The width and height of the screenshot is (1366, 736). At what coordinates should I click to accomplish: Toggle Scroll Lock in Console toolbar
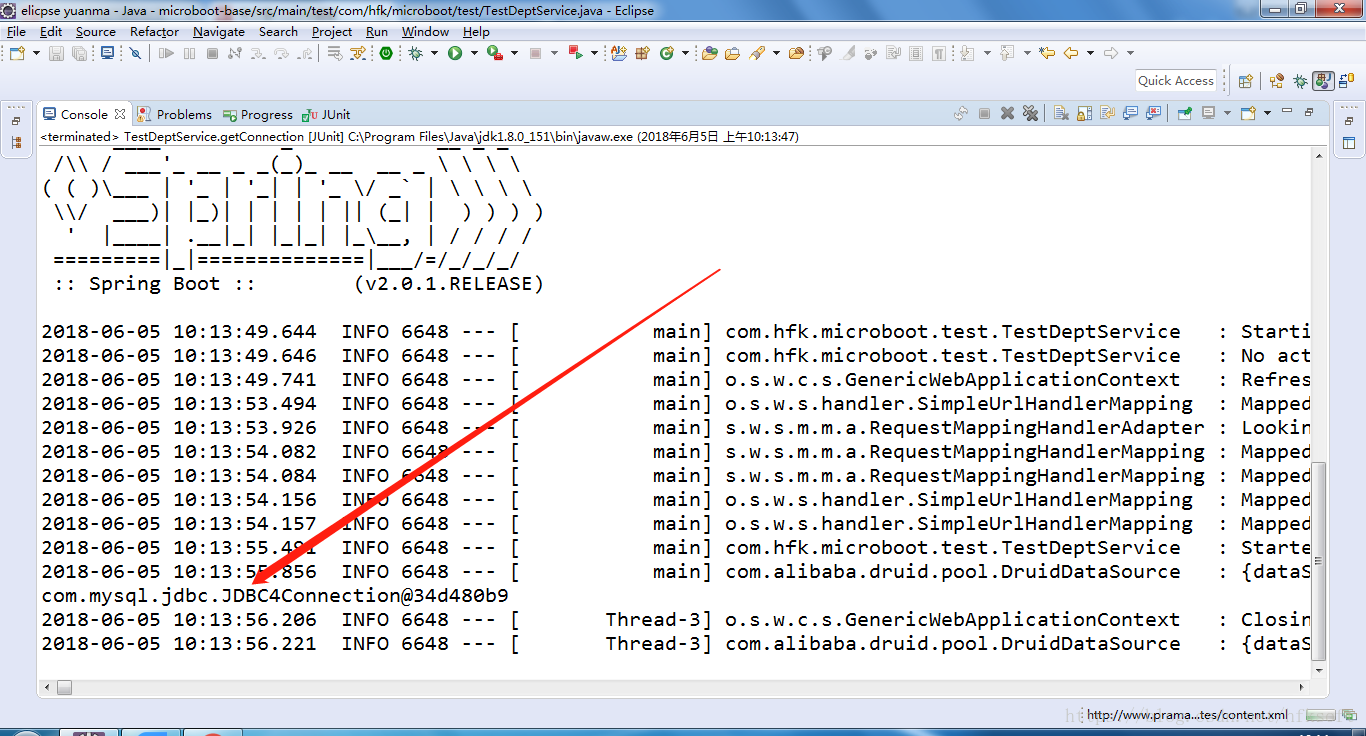[x=1084, y=113]
